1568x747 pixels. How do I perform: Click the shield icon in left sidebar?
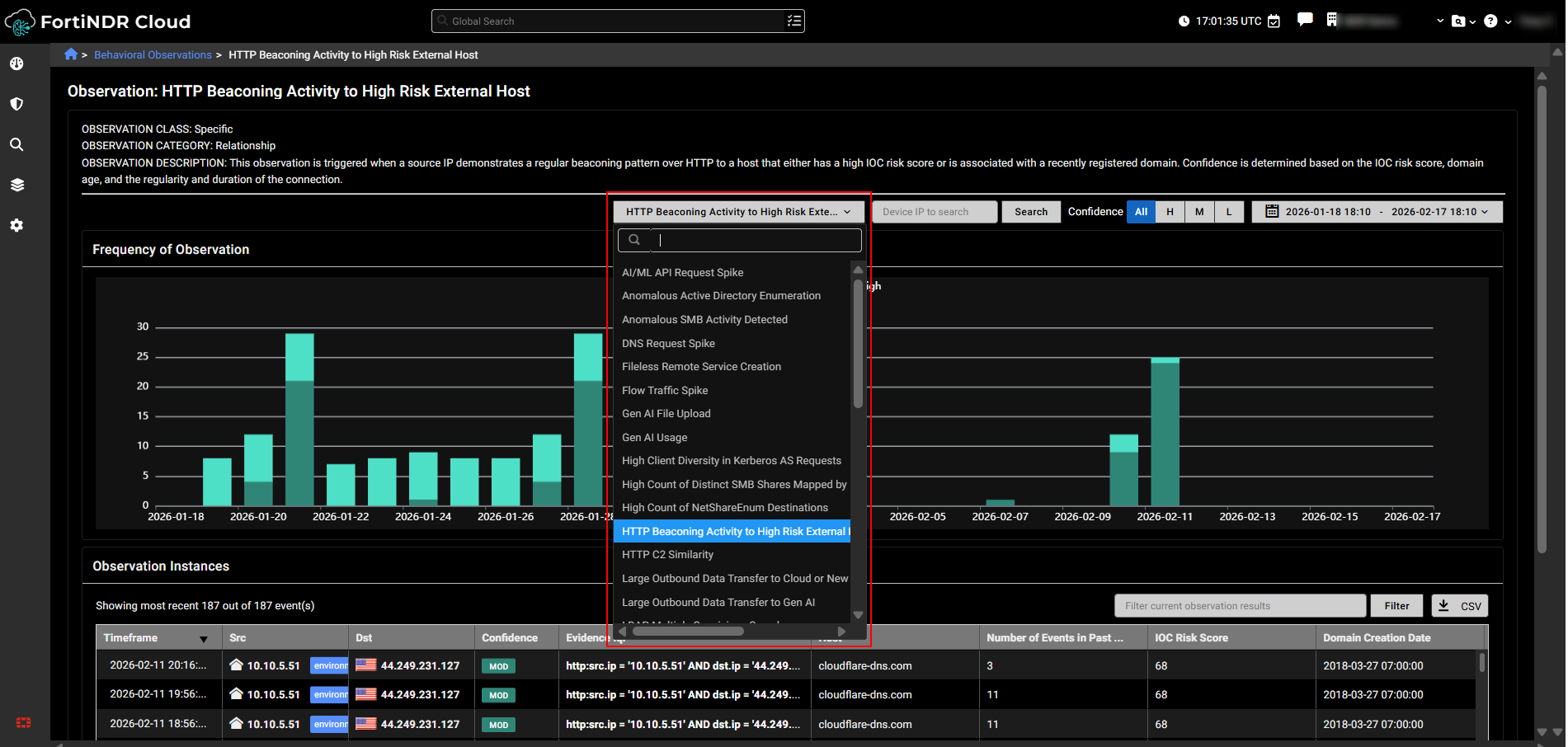tap(16, 104)
